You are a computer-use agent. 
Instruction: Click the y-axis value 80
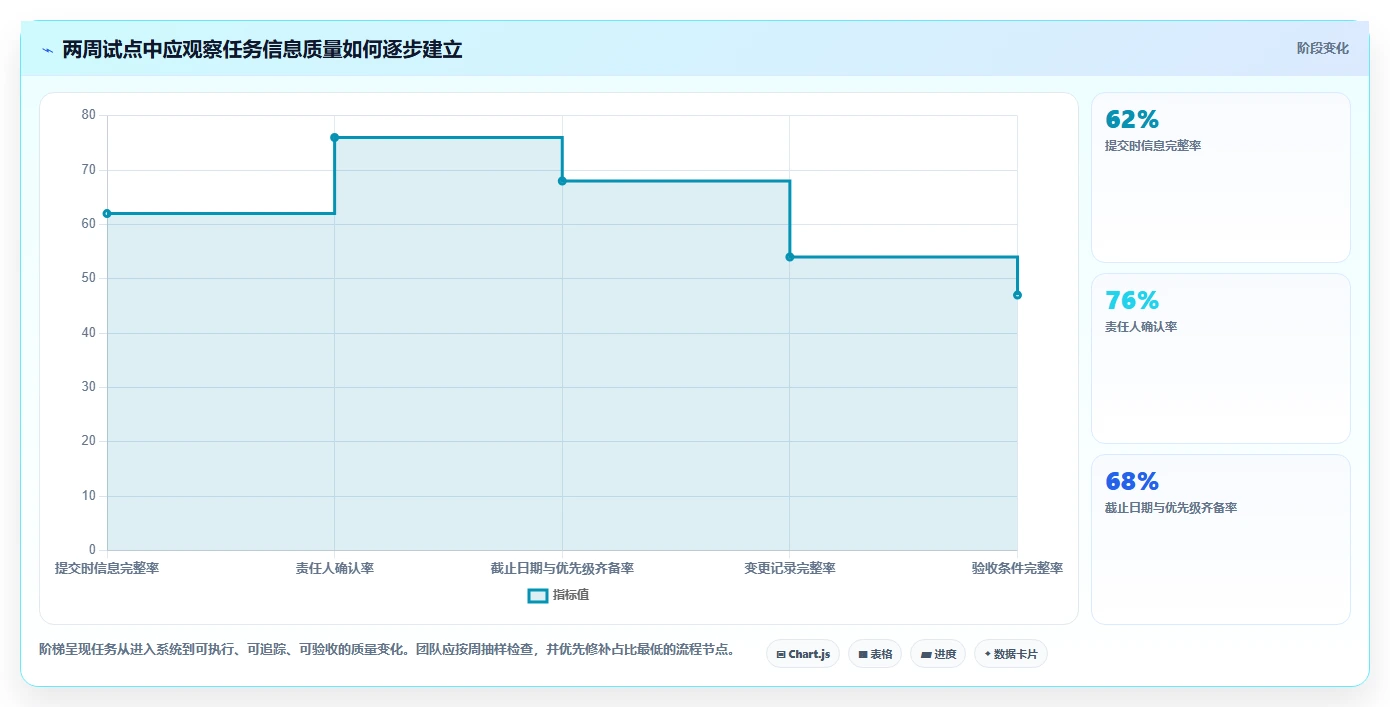point(89,115)
